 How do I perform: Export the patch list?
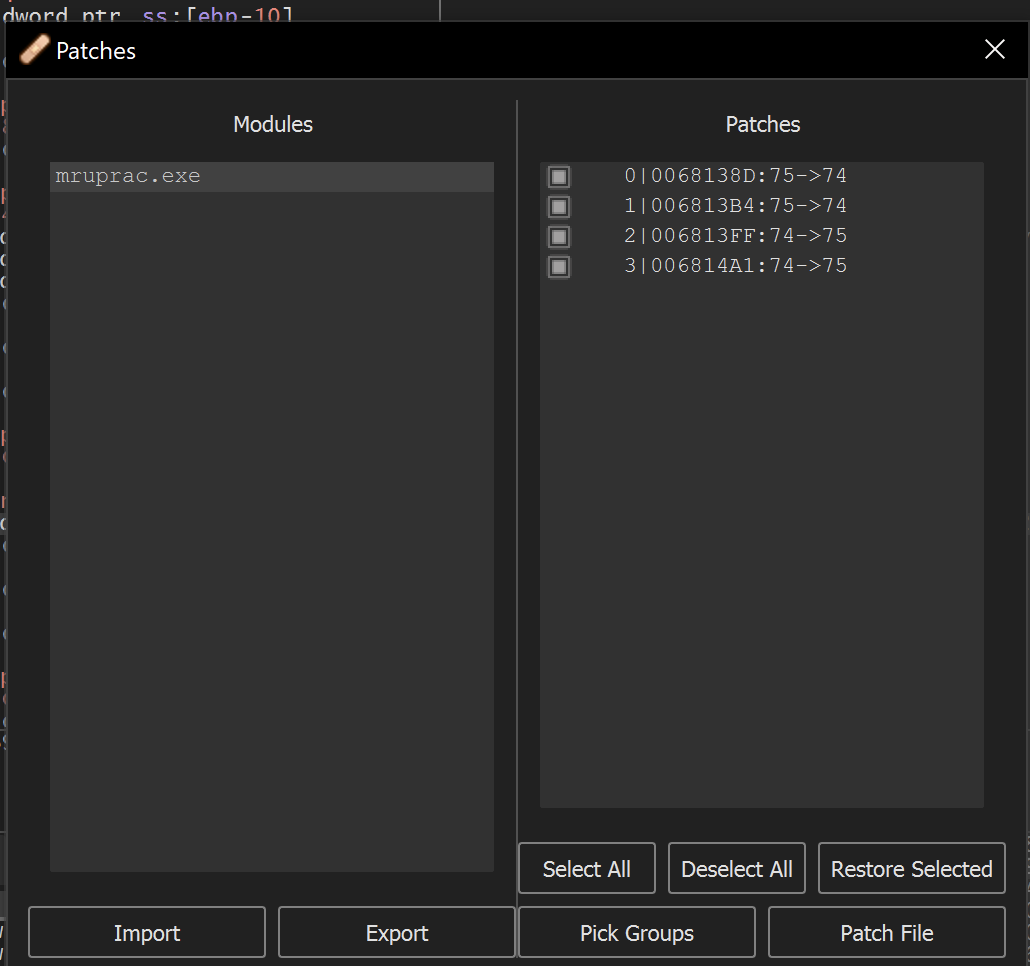[397, 933]
